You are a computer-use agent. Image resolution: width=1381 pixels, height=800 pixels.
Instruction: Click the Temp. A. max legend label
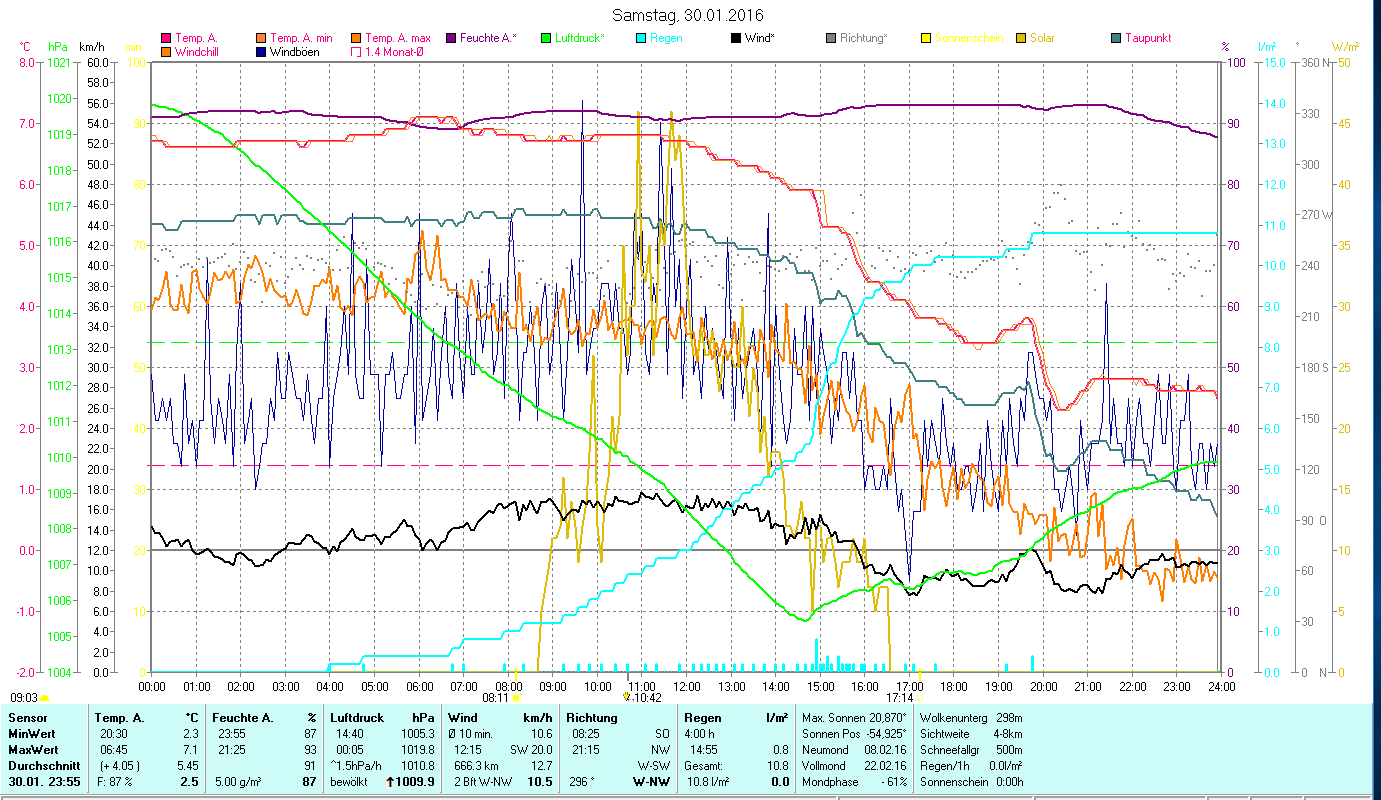click(x=397, y=38)
